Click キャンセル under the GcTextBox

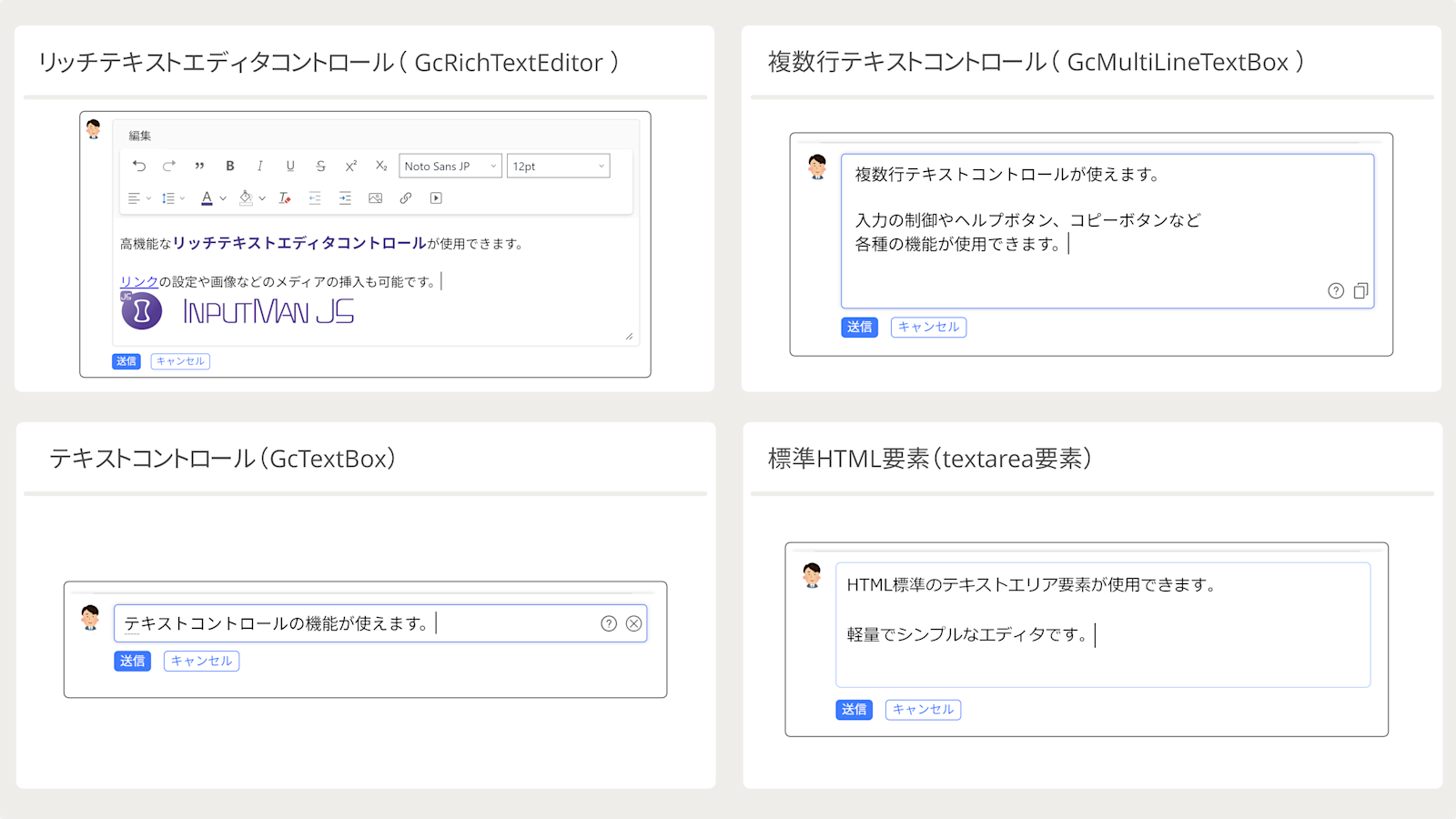pos(202,662)
